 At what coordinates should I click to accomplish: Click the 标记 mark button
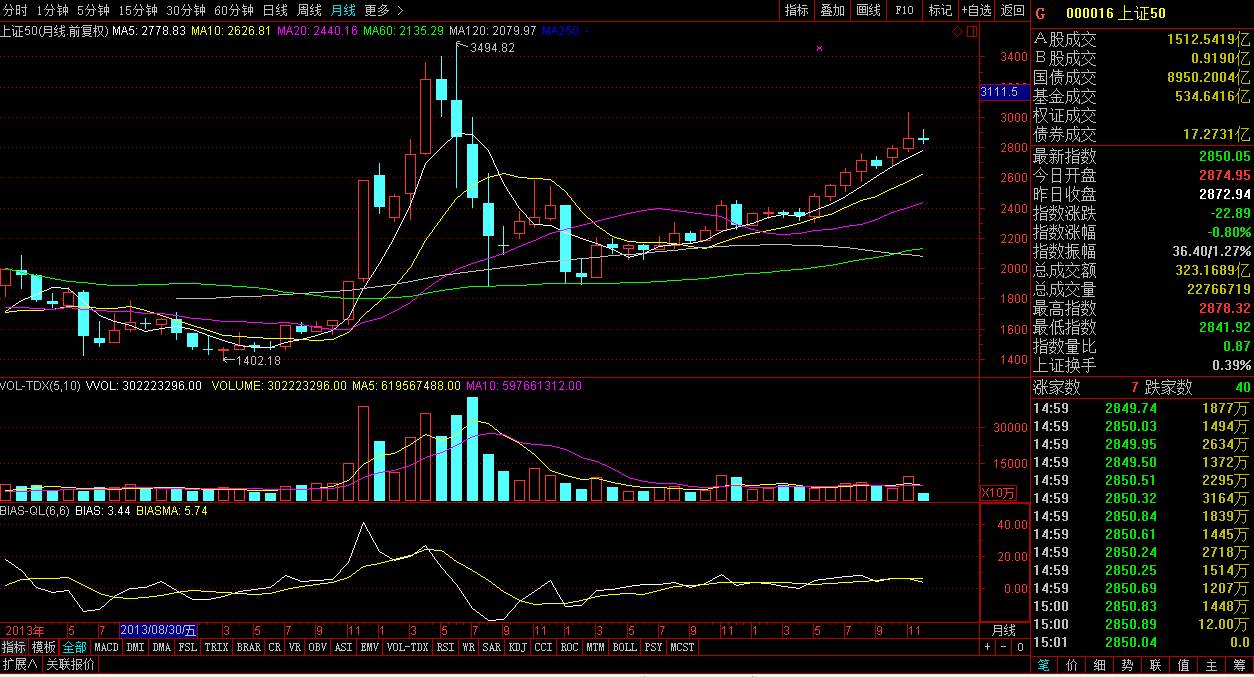click(940, 10)
